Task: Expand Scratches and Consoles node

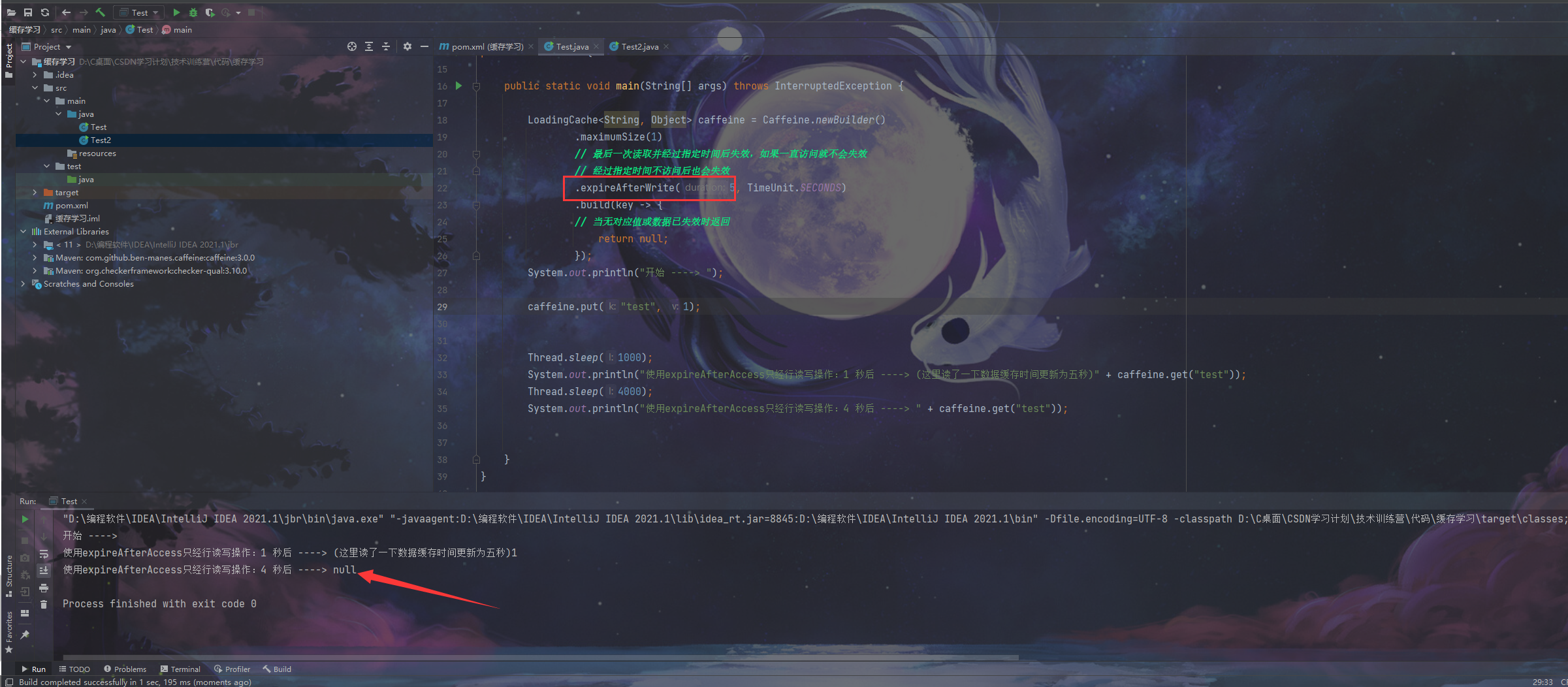Action: pos(24,283)
